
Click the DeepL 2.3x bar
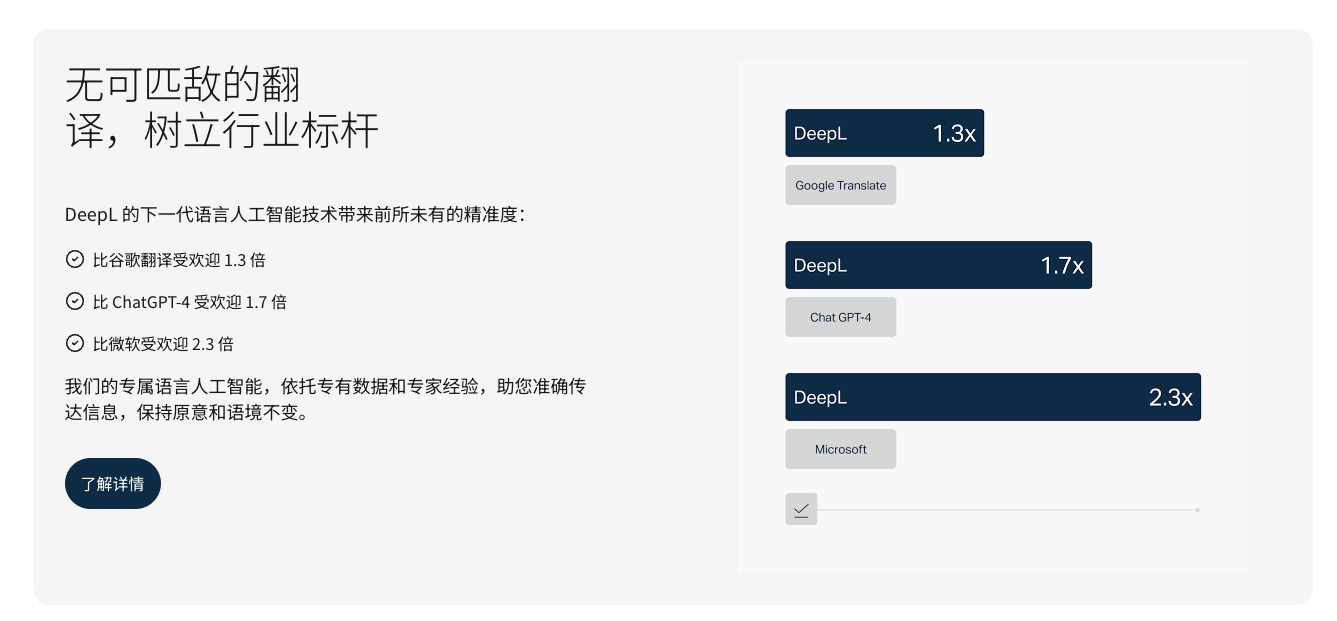993,397
